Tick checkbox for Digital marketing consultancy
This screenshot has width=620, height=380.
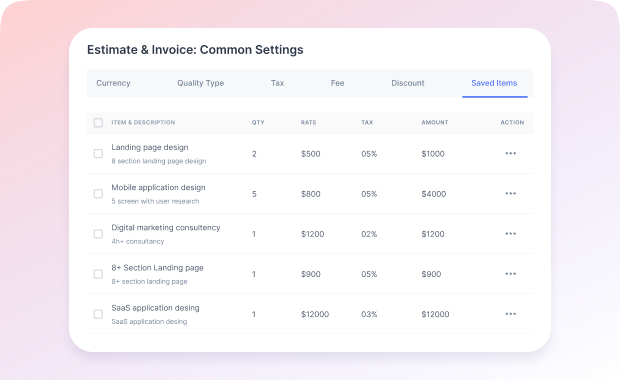98,234
